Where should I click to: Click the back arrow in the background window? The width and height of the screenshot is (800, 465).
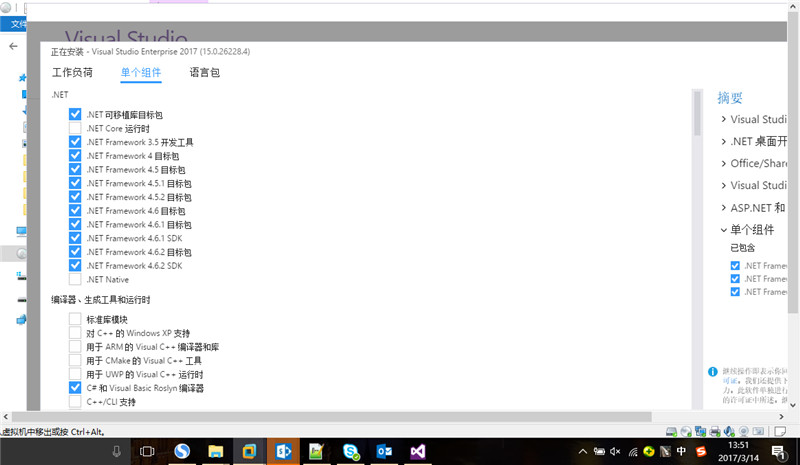(x=13, y=46)
